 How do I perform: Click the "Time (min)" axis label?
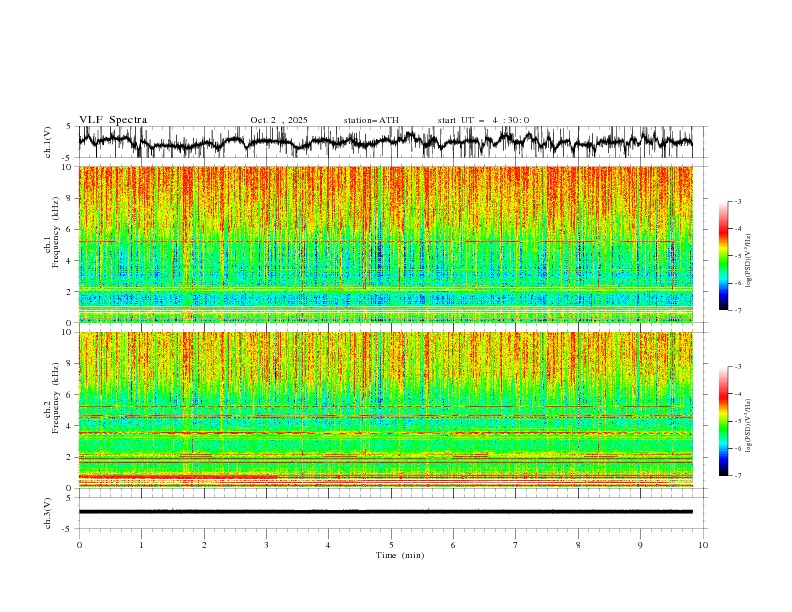(x=400, y=555)
